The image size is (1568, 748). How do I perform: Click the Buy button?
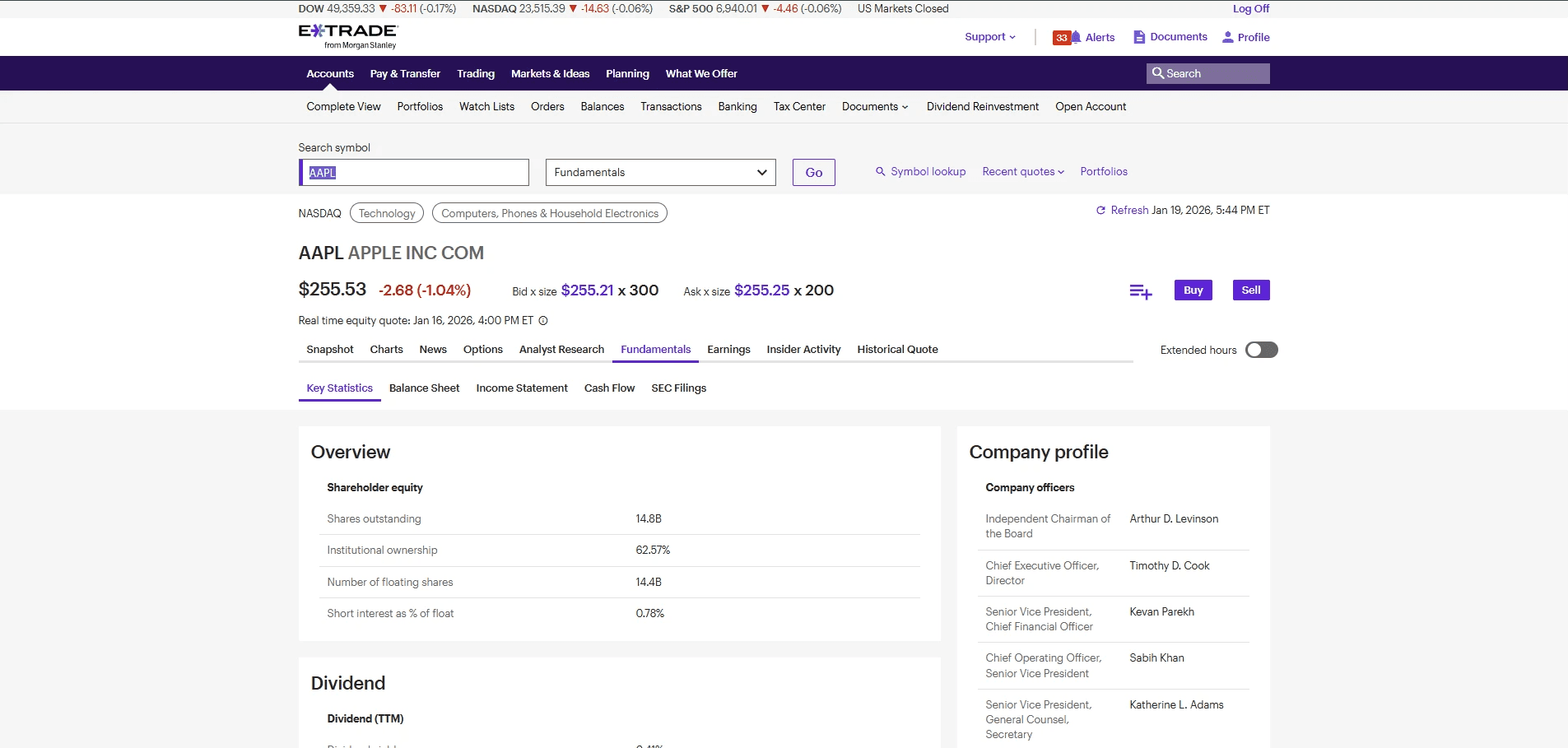point(1193,290)
